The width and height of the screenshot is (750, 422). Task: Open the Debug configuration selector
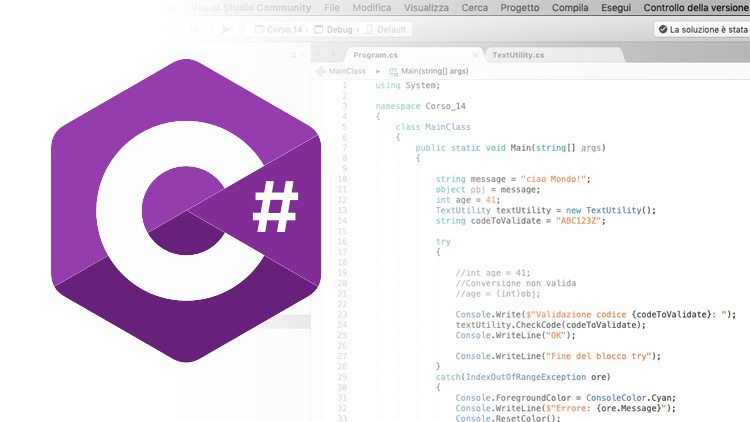[333, 30]
